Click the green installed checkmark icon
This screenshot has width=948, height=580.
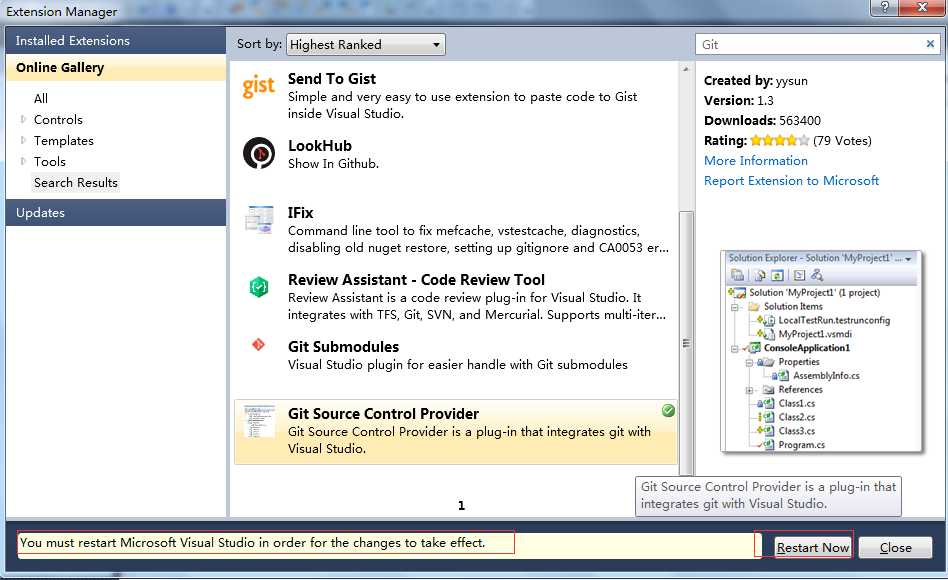(668, 411)
